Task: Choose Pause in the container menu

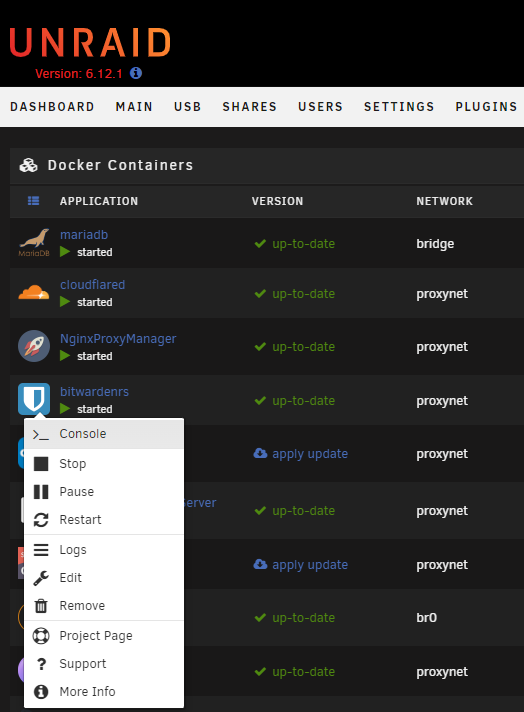Action: [x=104, y=492]
